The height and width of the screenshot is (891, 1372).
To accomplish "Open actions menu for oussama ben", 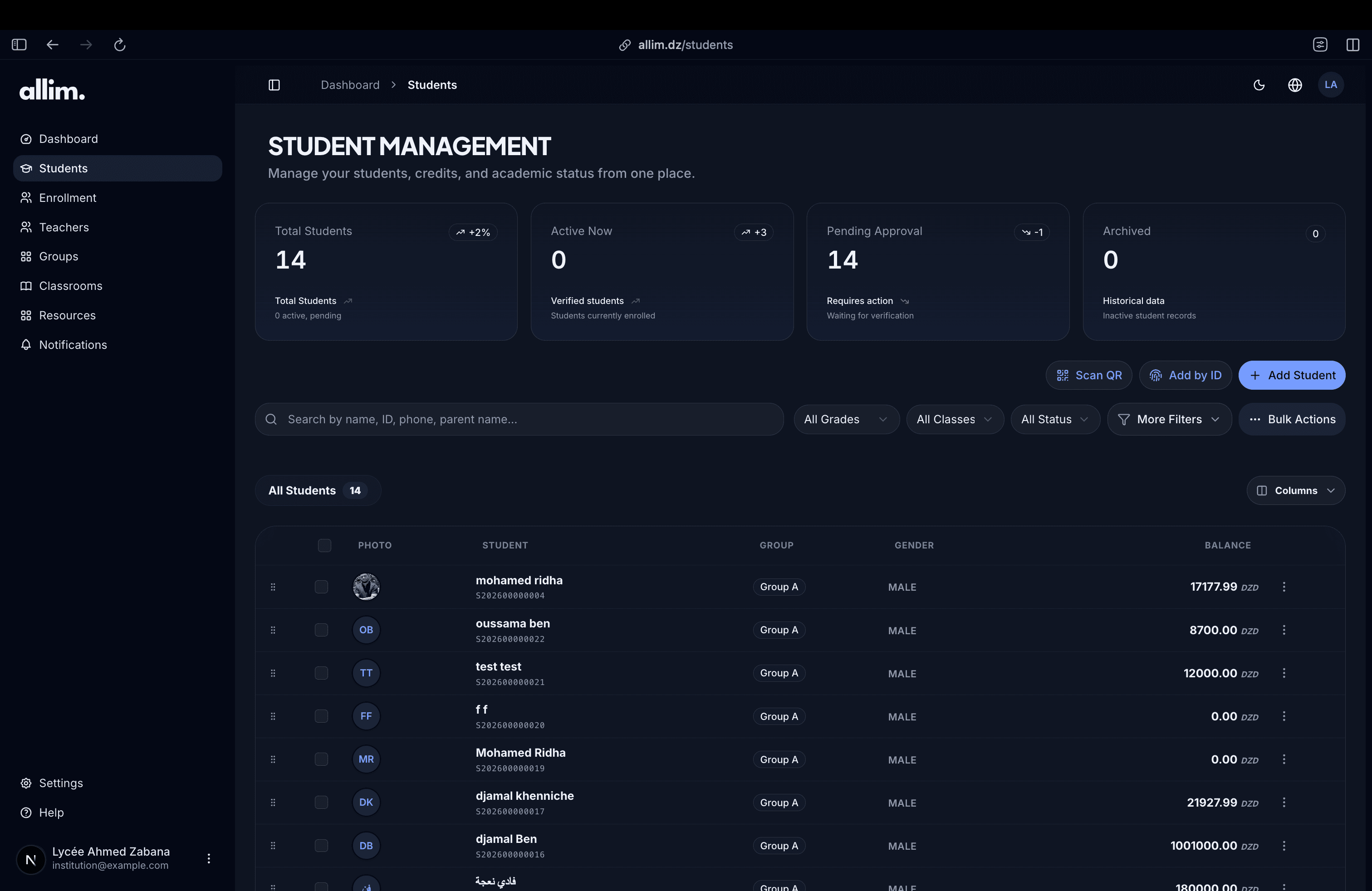I will coord(1284,630).
